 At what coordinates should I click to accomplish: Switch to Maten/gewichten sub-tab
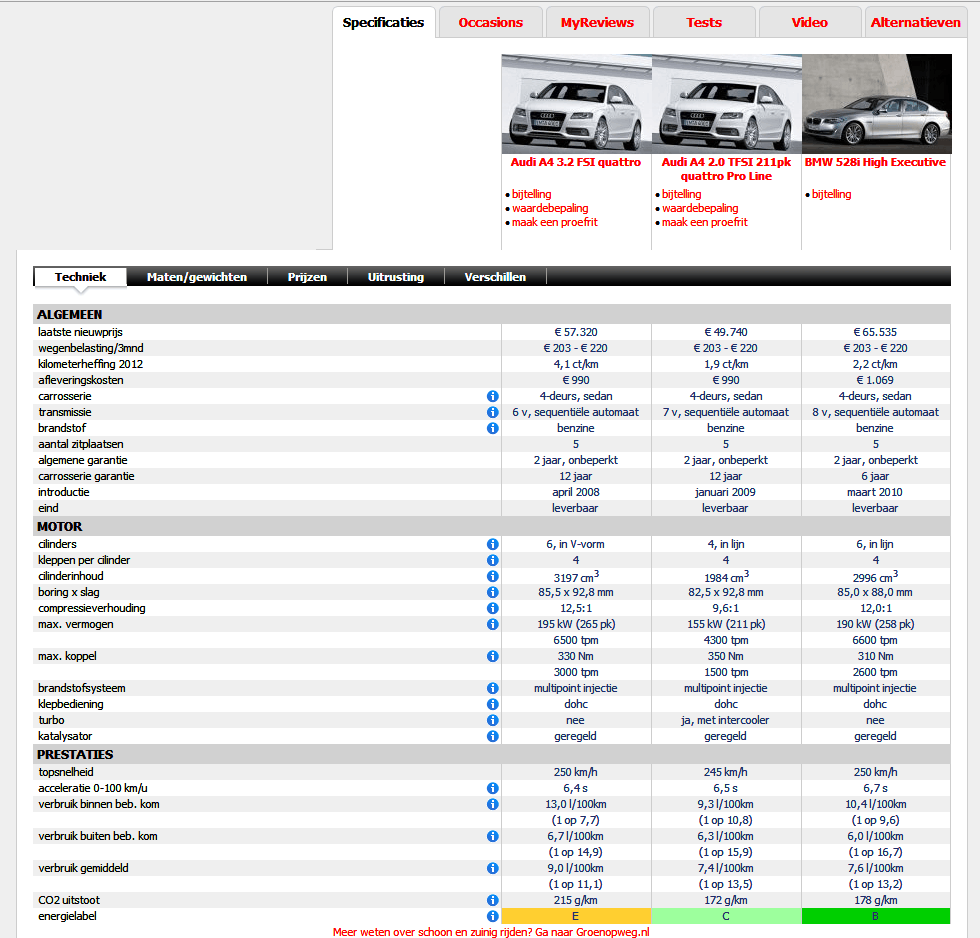(x=197, y=277)
